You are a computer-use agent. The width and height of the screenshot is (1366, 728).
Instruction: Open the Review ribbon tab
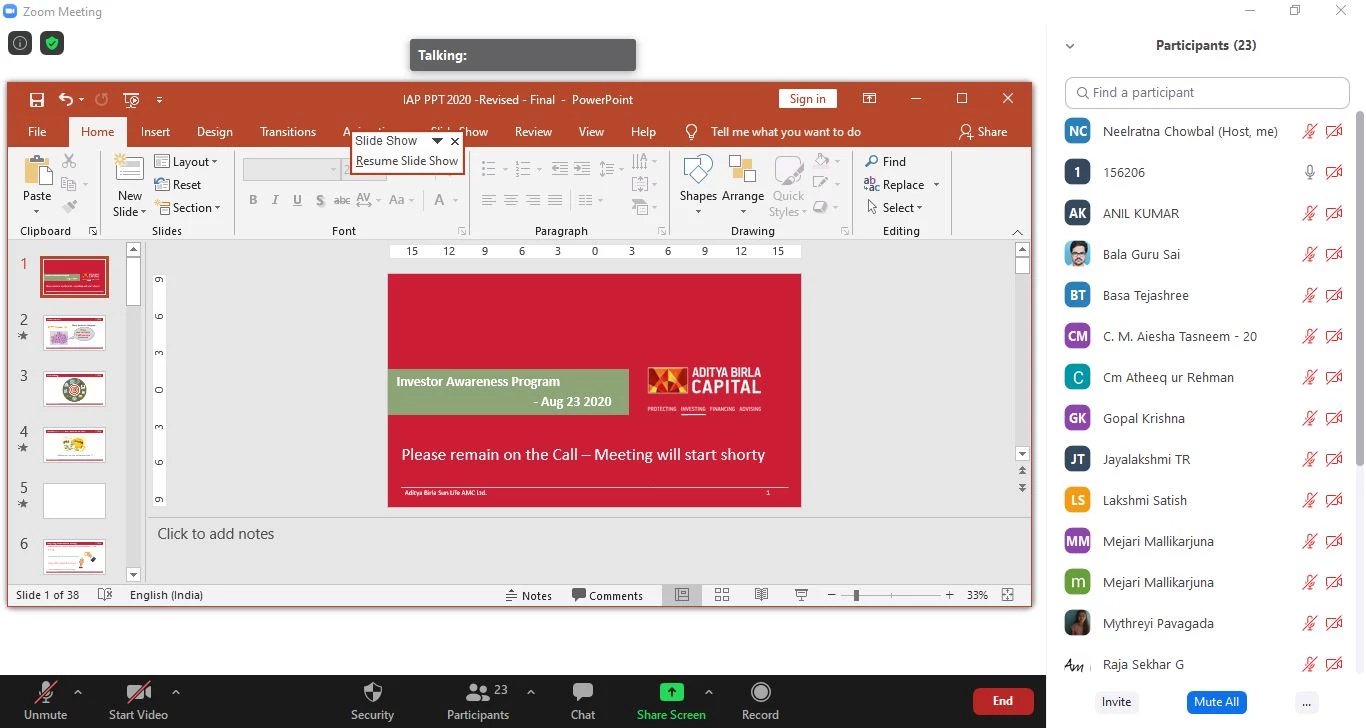pyautogui.click(x=533, y=131)
